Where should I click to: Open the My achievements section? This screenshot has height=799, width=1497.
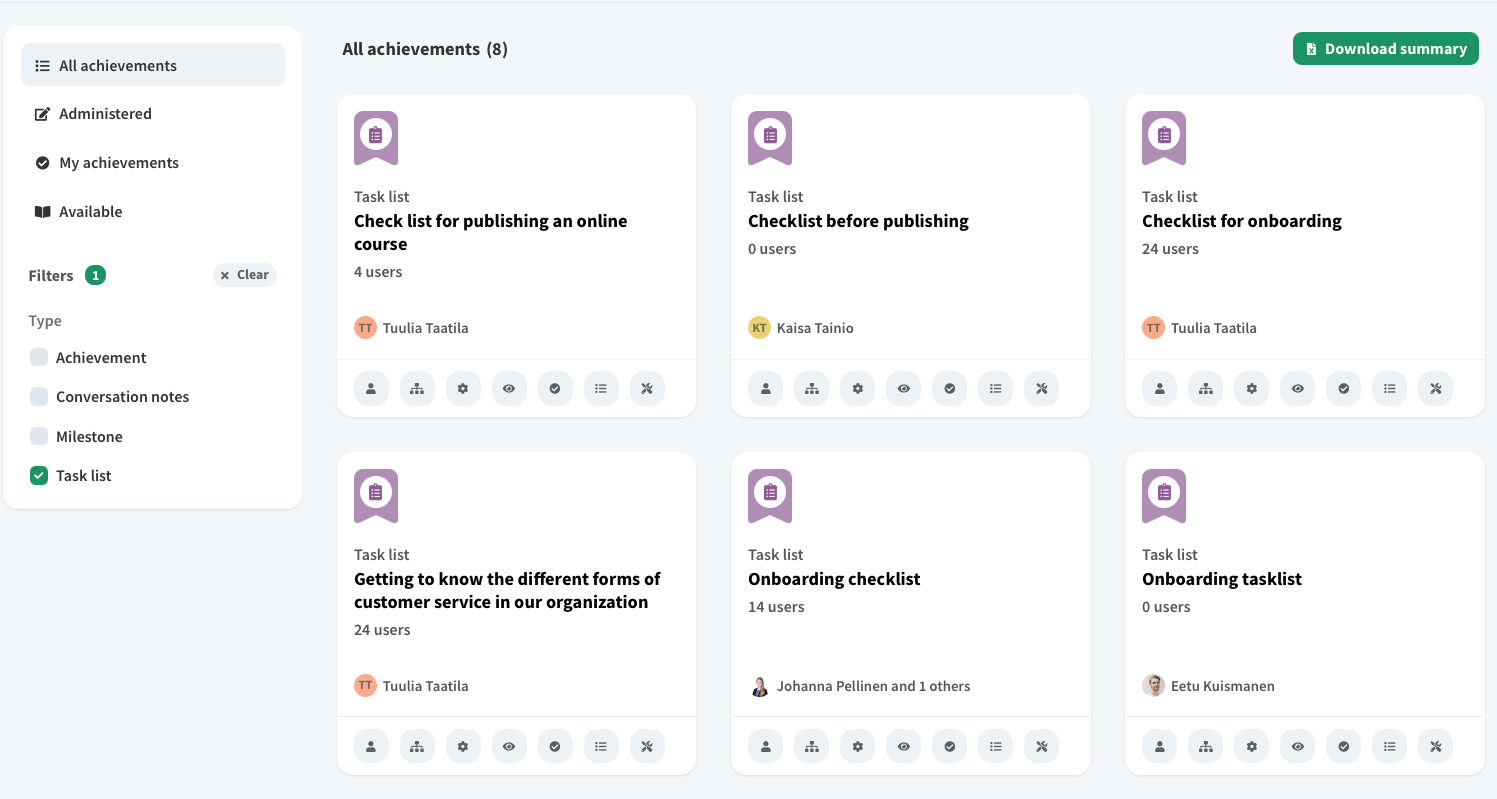pos(120,162)
